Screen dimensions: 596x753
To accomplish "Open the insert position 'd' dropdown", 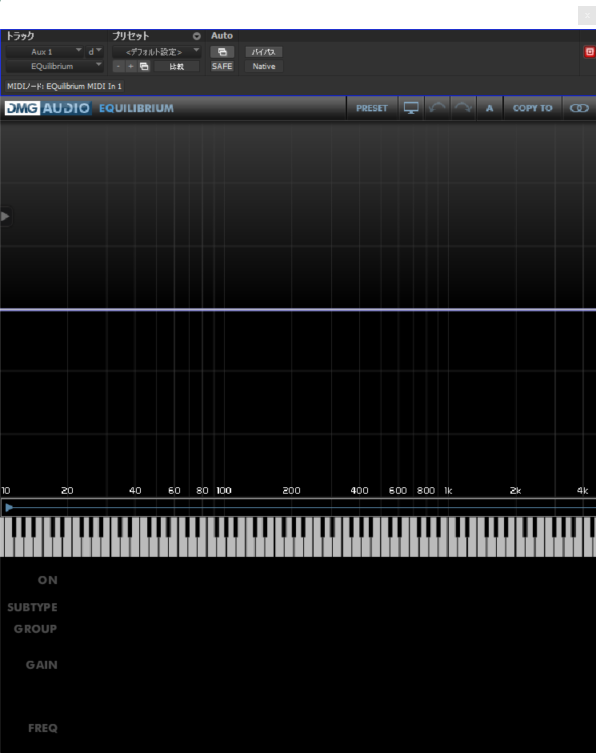I will pyautogui.click(x=95, y=52).
